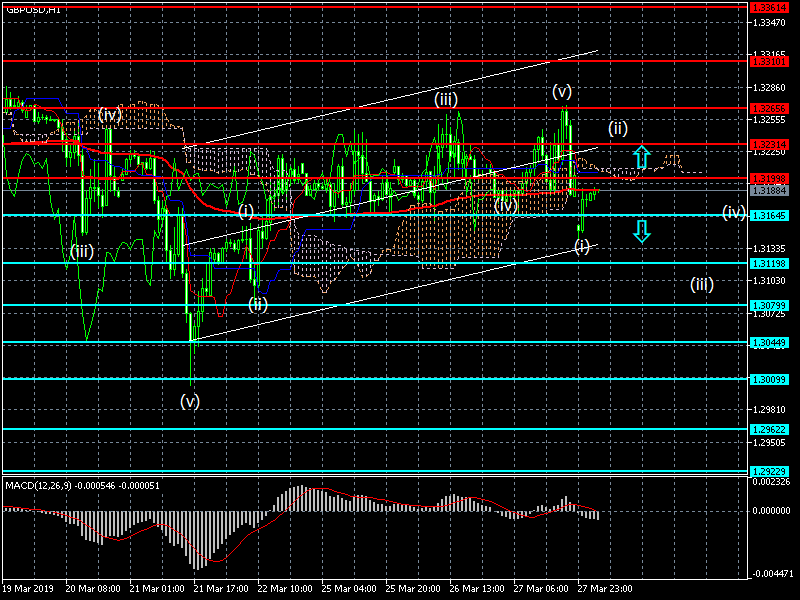Click the cyan upward arrow marker
The width and height of the screenshot is (800, 600).
642,156
